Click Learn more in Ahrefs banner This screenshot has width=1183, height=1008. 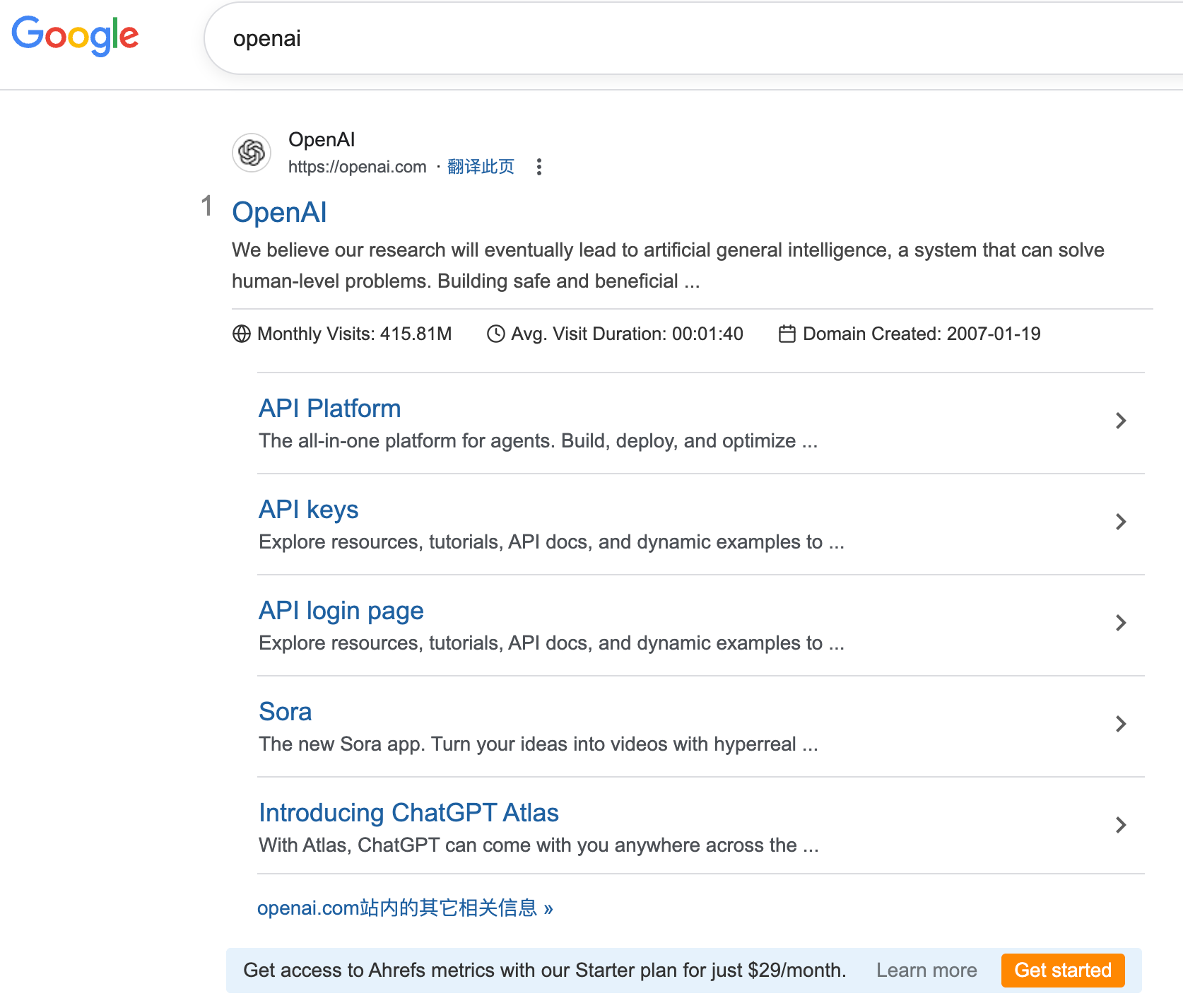tap(926, 971)
